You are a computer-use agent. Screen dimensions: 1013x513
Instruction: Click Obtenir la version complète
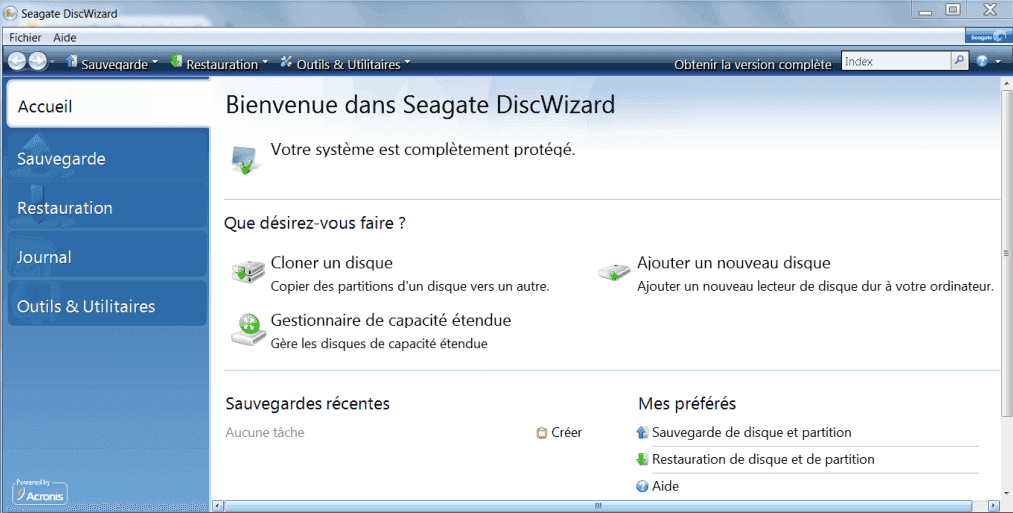753,65
